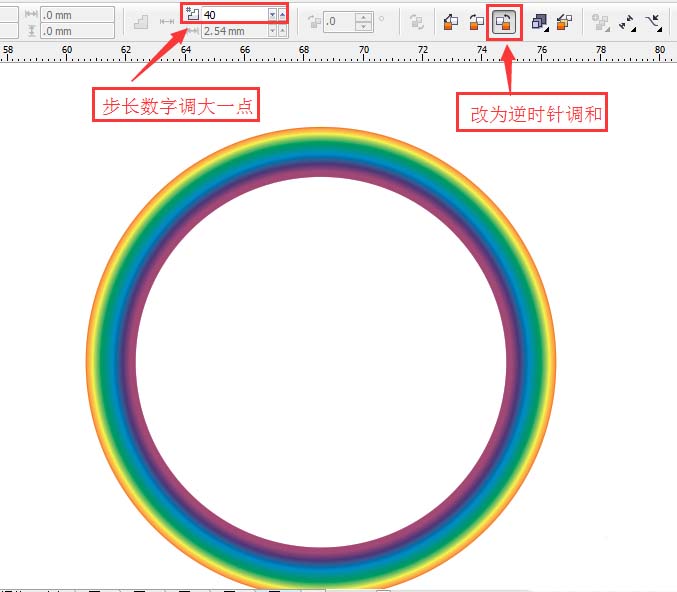Open start and end properties icon
This screenshot has width=677, height=592.
click(x=627, y=22)
